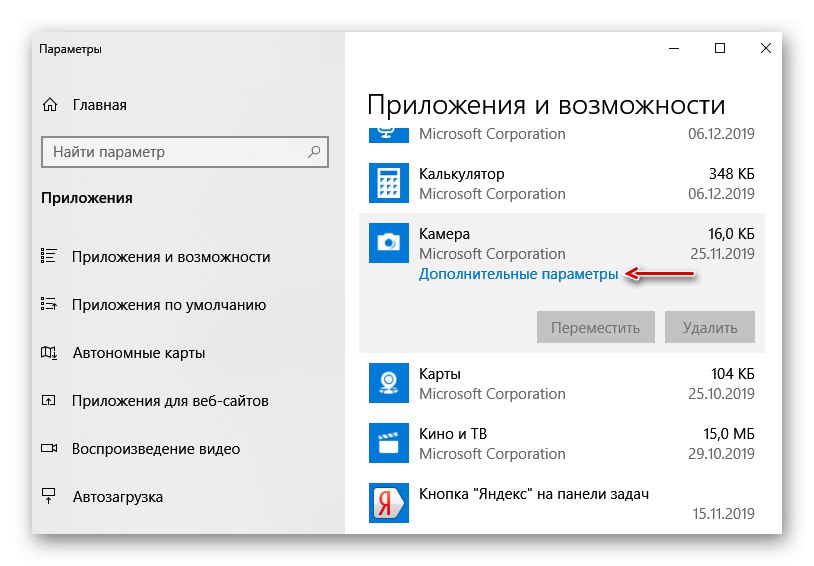Focus the Найти параметр search field

(x=184, y=152)
